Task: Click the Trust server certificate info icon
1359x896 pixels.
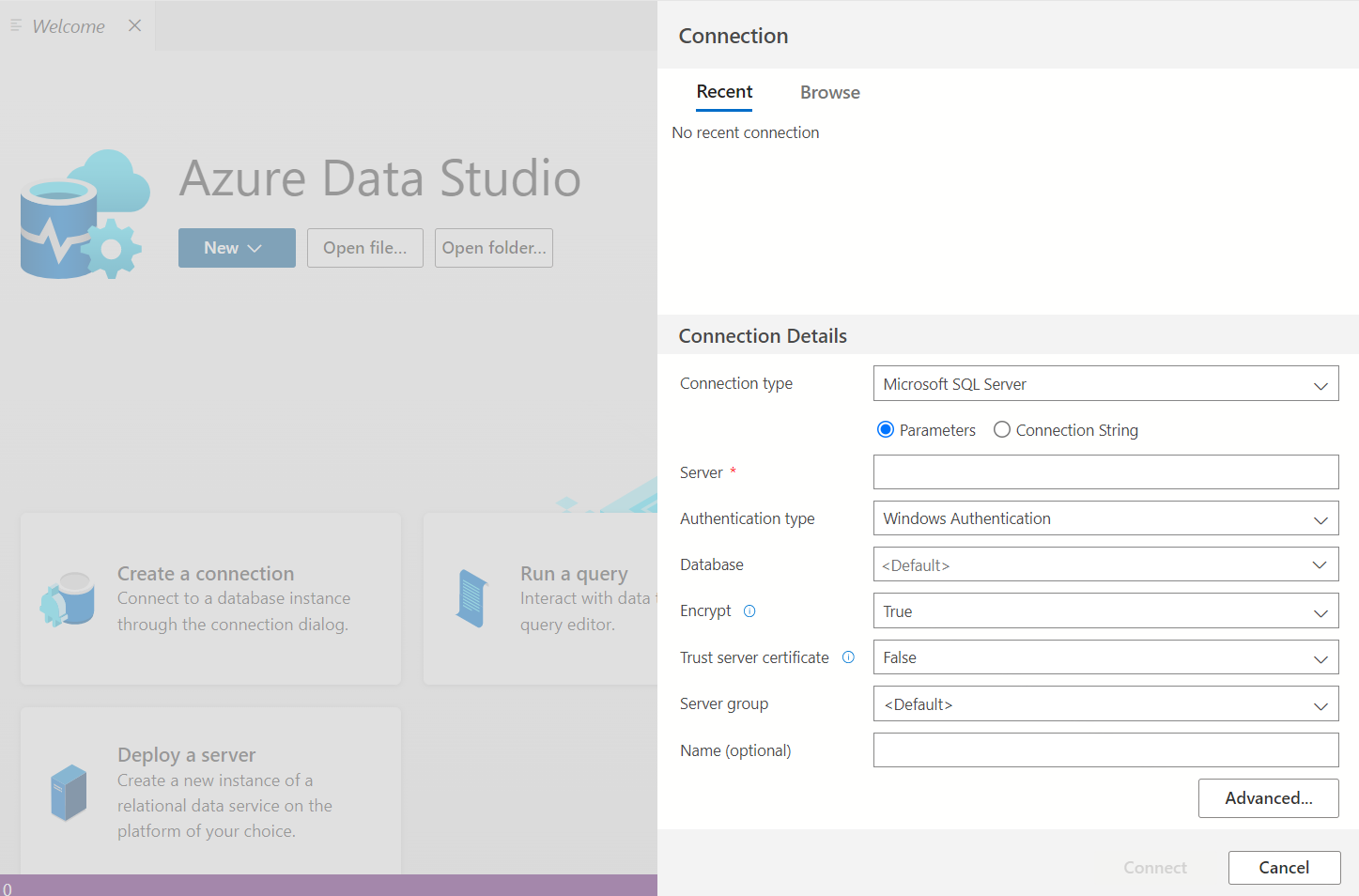Action: (x=848, y=657)
